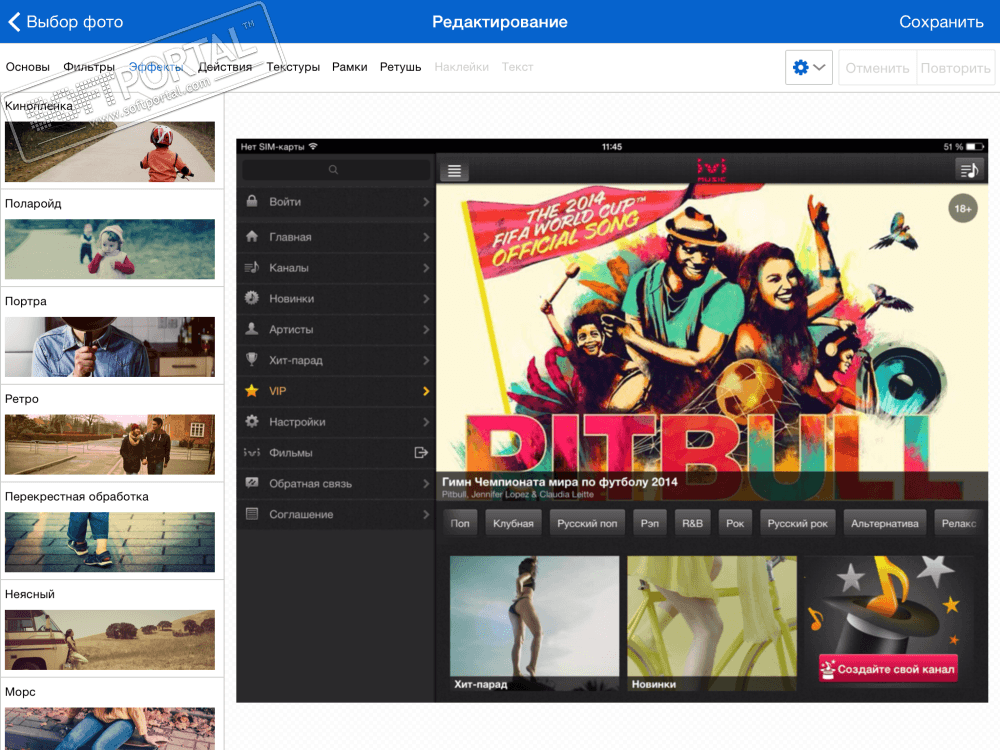Click the home icon beside Главная
The height and width of the screenshot is (750, 1000).
(x=252, y=236)
